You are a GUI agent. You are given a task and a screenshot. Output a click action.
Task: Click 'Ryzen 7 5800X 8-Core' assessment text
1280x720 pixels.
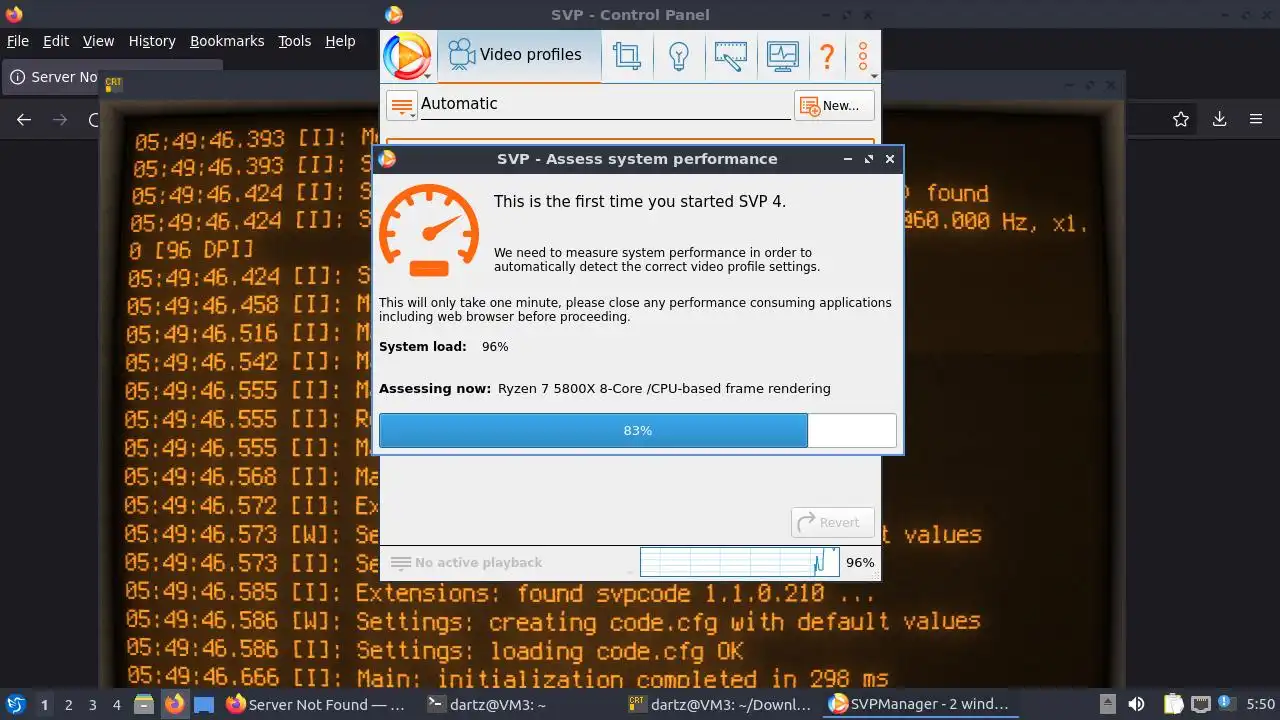tap(571, 388)
